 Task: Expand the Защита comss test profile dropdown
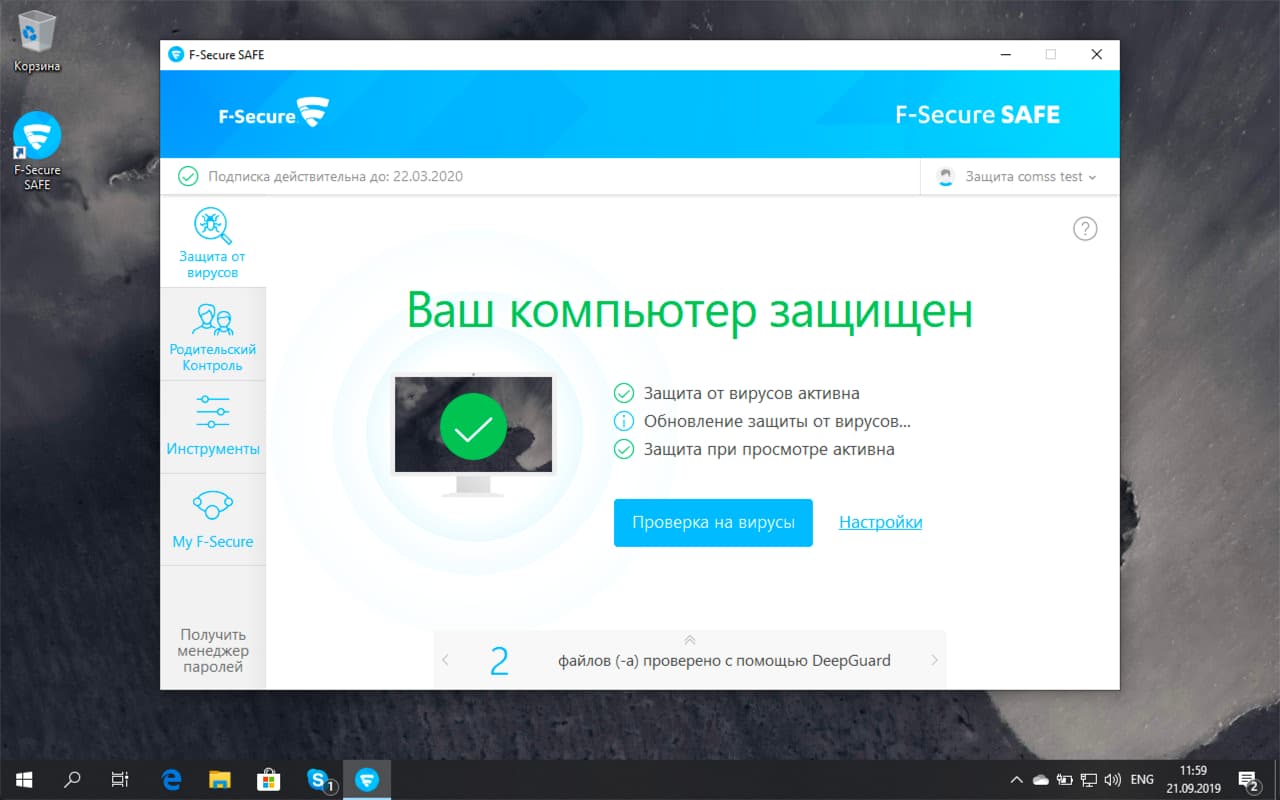(1018, 176)
